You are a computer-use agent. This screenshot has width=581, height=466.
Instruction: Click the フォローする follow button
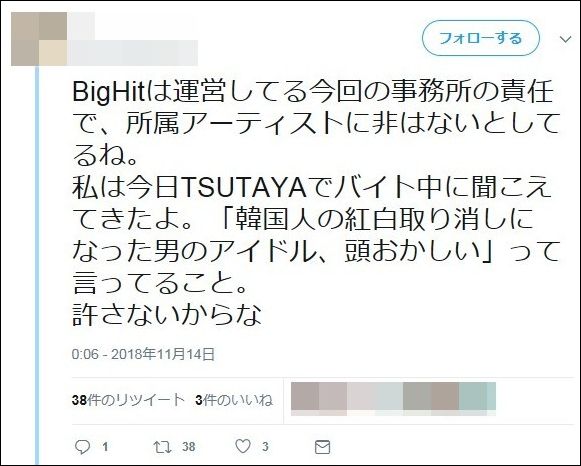pos(481,38)
